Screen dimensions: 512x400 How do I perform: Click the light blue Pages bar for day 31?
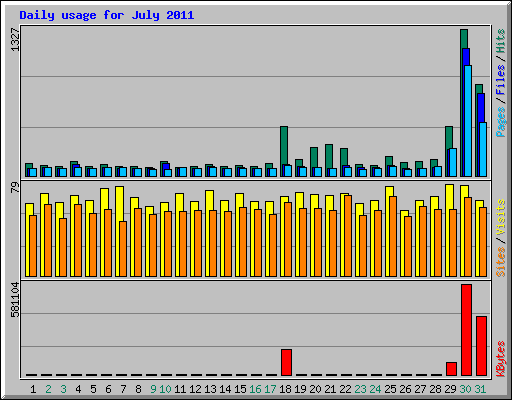[x=483, y=149]
